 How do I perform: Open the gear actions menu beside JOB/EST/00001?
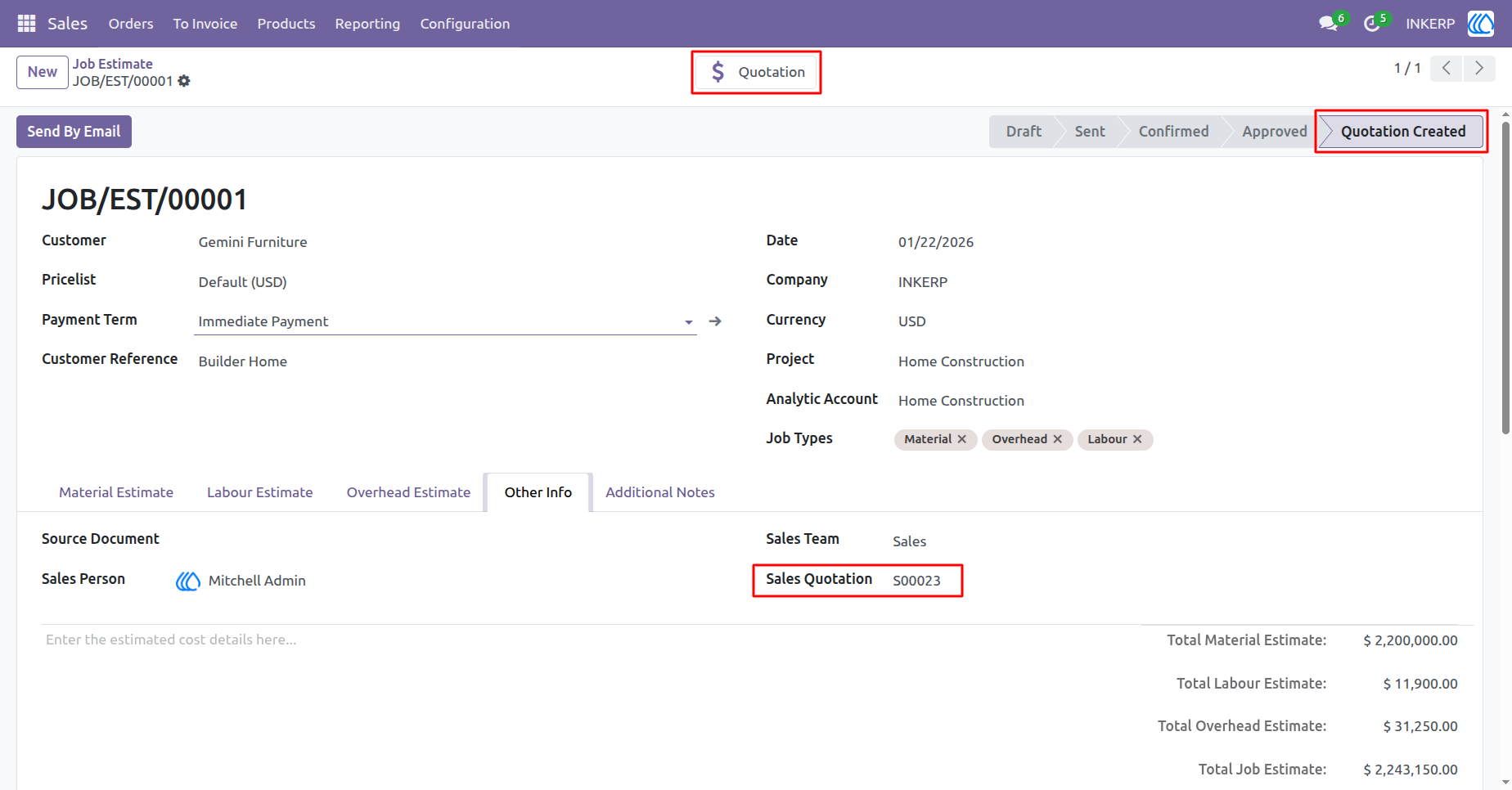click(184, 81)
